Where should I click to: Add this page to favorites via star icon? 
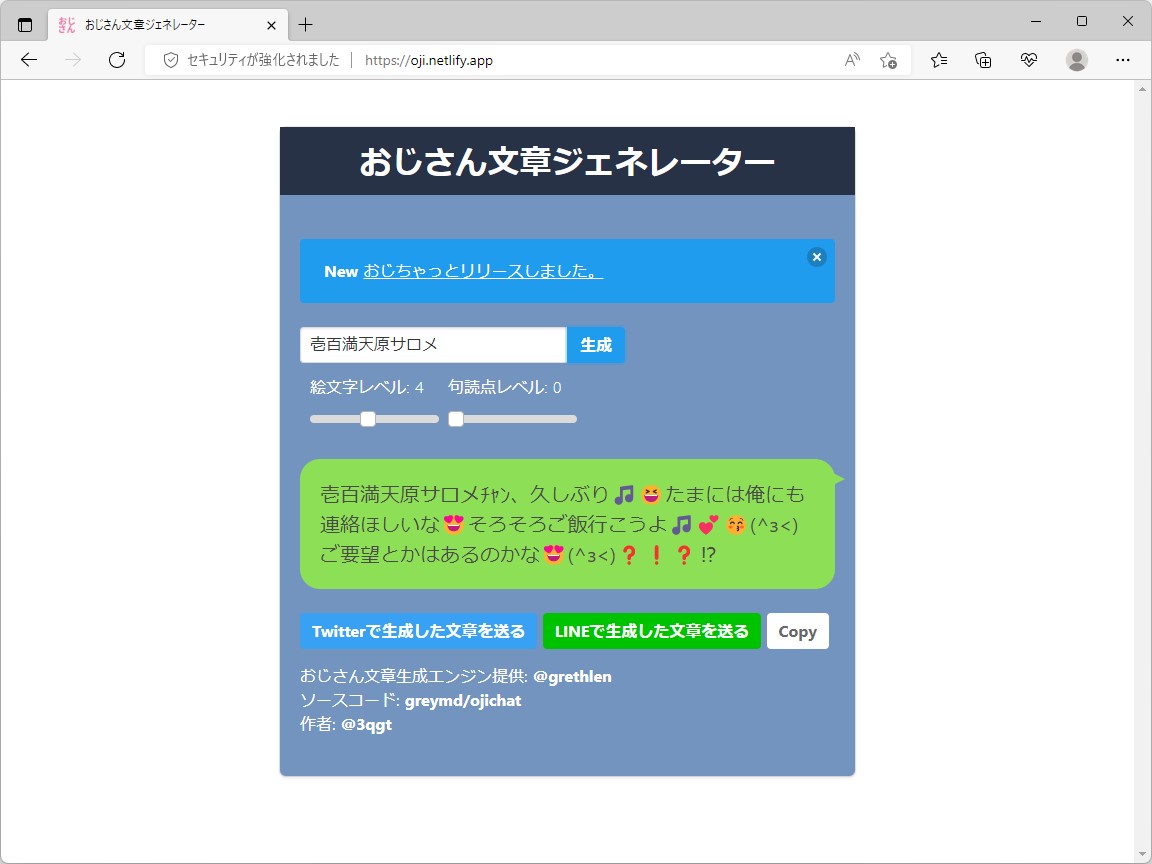click(888, 60)
